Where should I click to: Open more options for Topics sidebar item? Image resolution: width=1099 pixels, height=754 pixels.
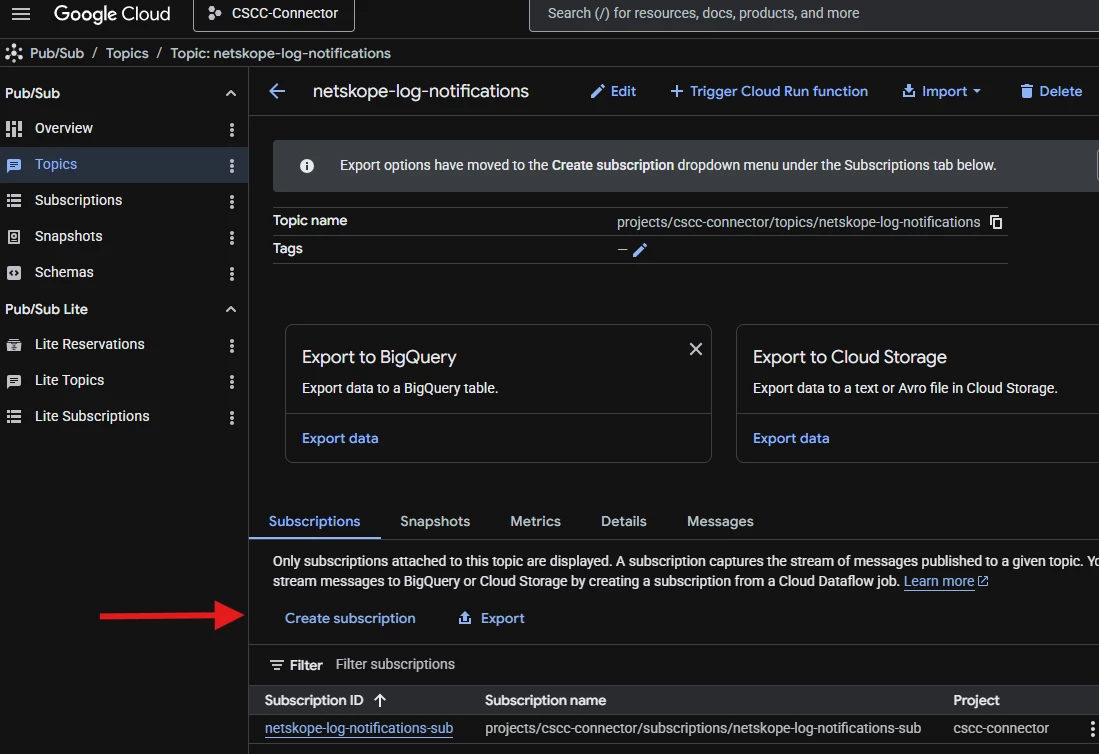pyautogui.click(x=232, y=165)
